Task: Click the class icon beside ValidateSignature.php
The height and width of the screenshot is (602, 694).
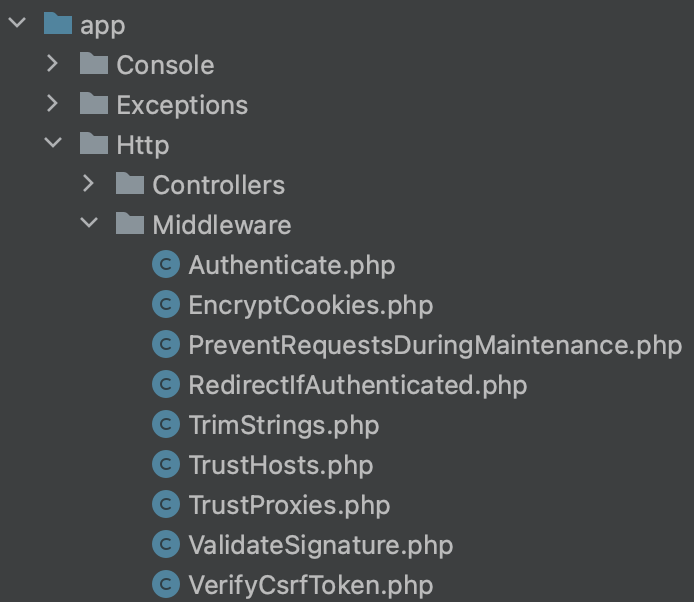Action: pos(165,545)
